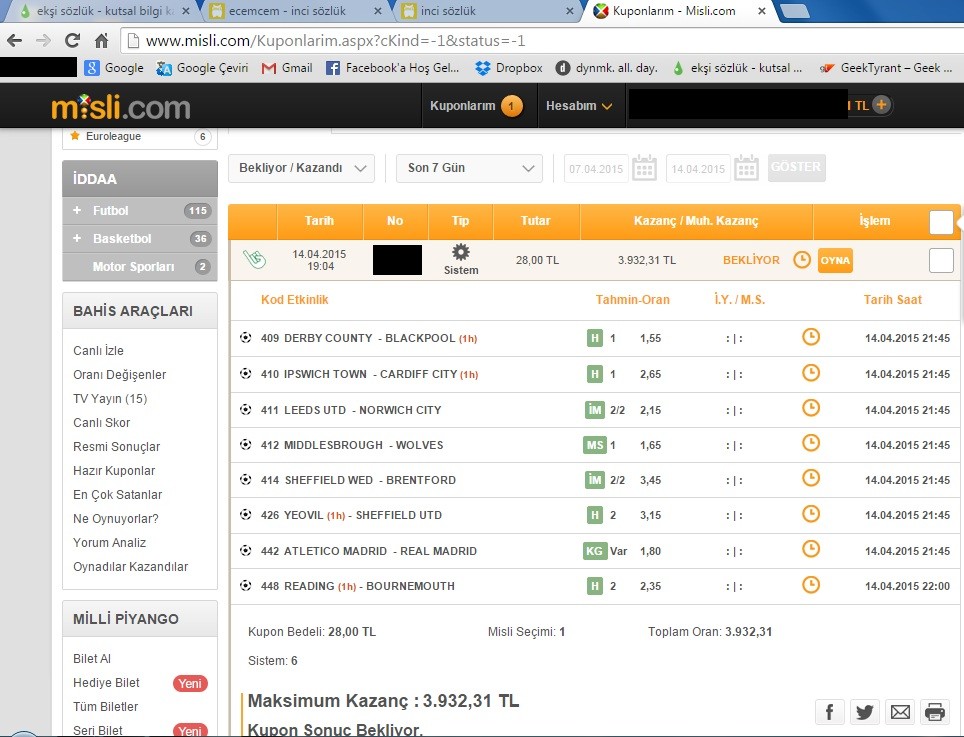Click the clock icon beside BEKLİYOR
Viewport: 964px width, 737px height.
pyautogui.click(x=802, y=260)
